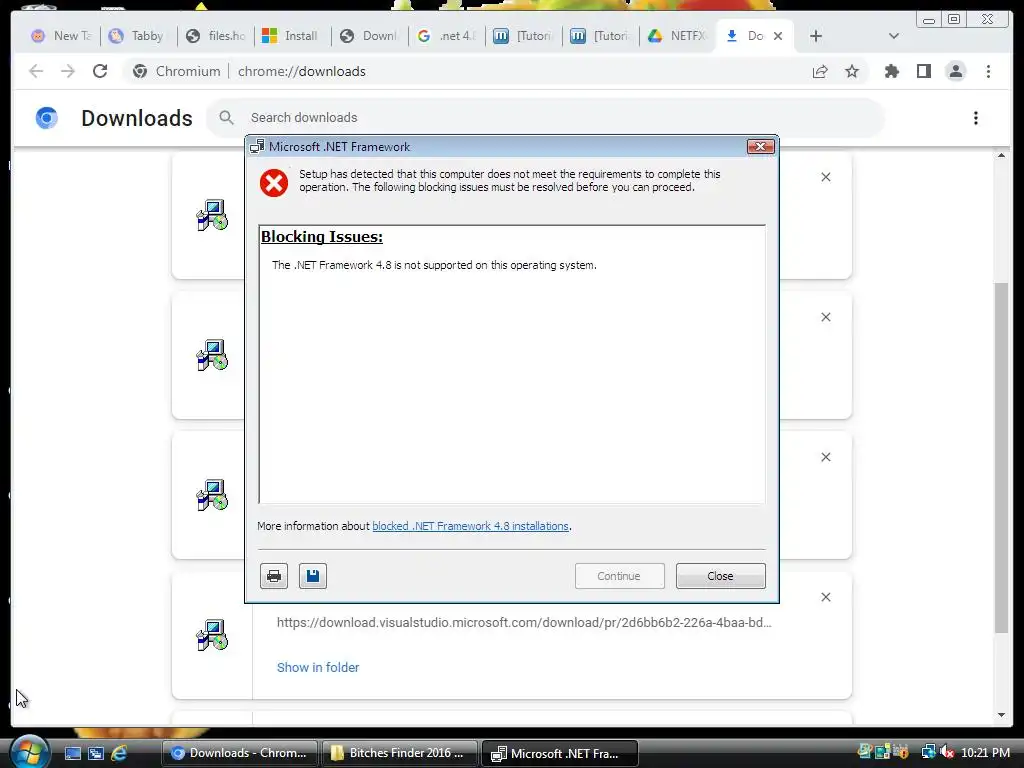The height and width of the screenshot is (768, 1024).
Task: Switch to Downloads - Chromium taskbar button
Action: coord(240,753)
